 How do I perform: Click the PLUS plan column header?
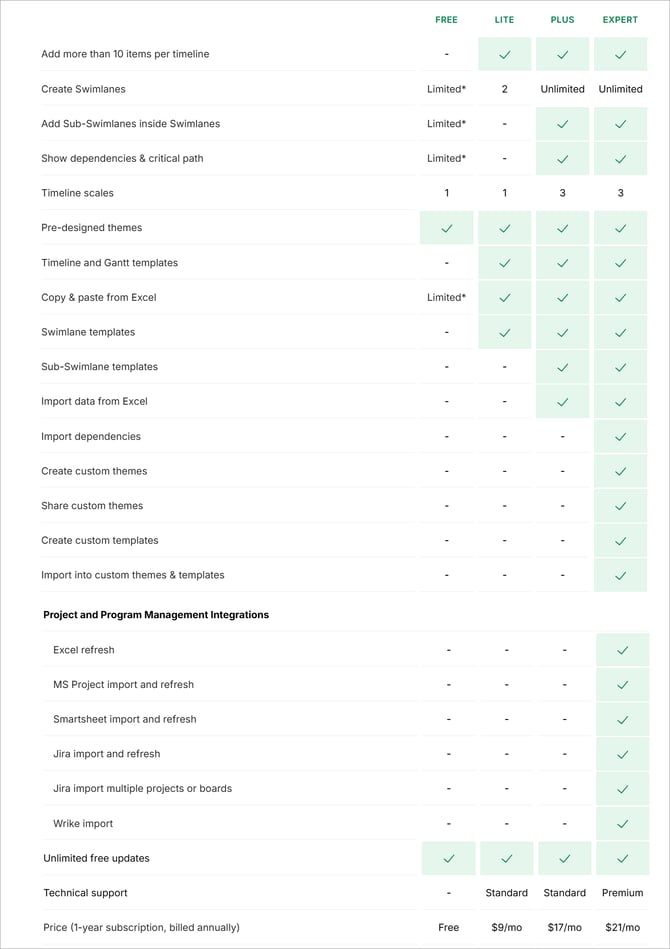(x=562, y=19)
